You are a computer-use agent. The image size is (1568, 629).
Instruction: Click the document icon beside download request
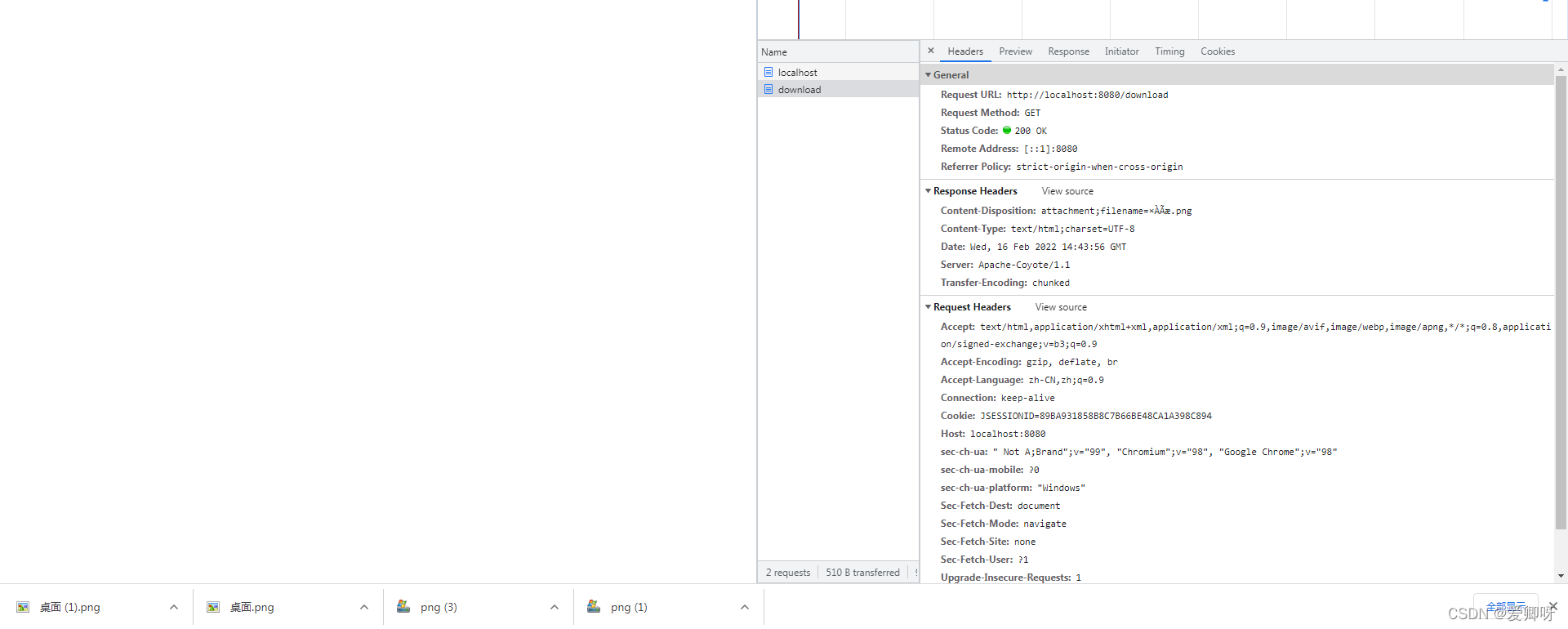768,89
